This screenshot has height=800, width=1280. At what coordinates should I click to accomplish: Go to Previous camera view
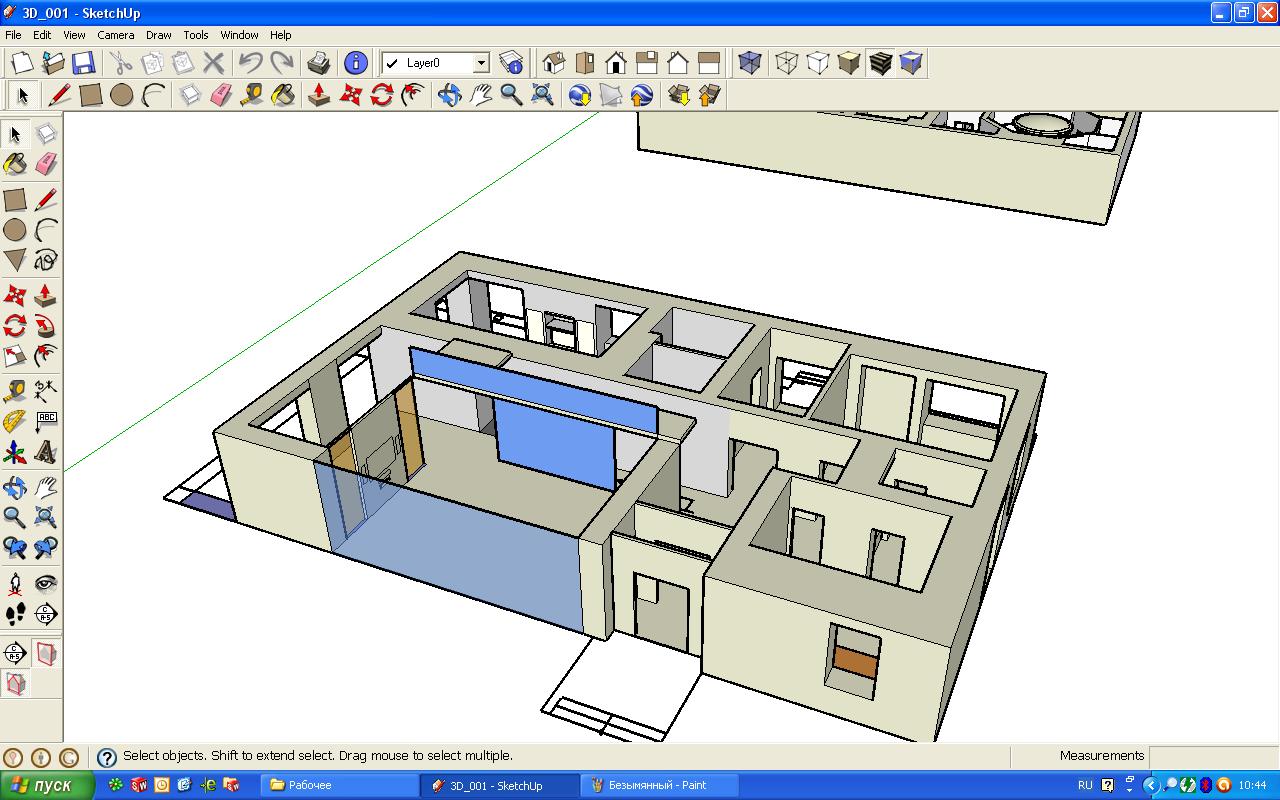pyautogui.click(x=15, y=548)
